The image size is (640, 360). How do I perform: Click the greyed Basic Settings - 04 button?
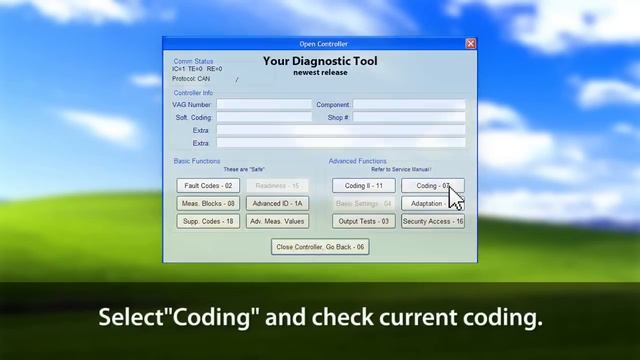pos(364,203)
